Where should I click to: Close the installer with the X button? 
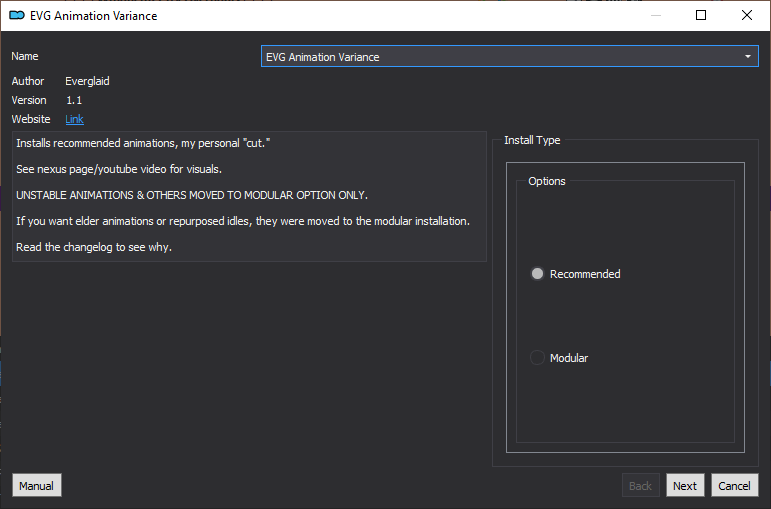[746, 16]
